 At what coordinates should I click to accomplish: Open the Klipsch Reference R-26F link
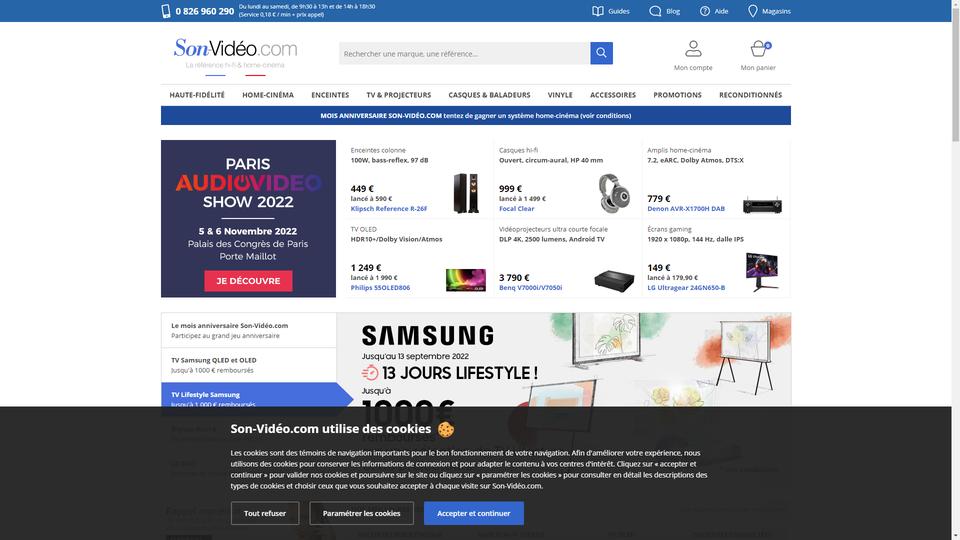pos(389,209)
